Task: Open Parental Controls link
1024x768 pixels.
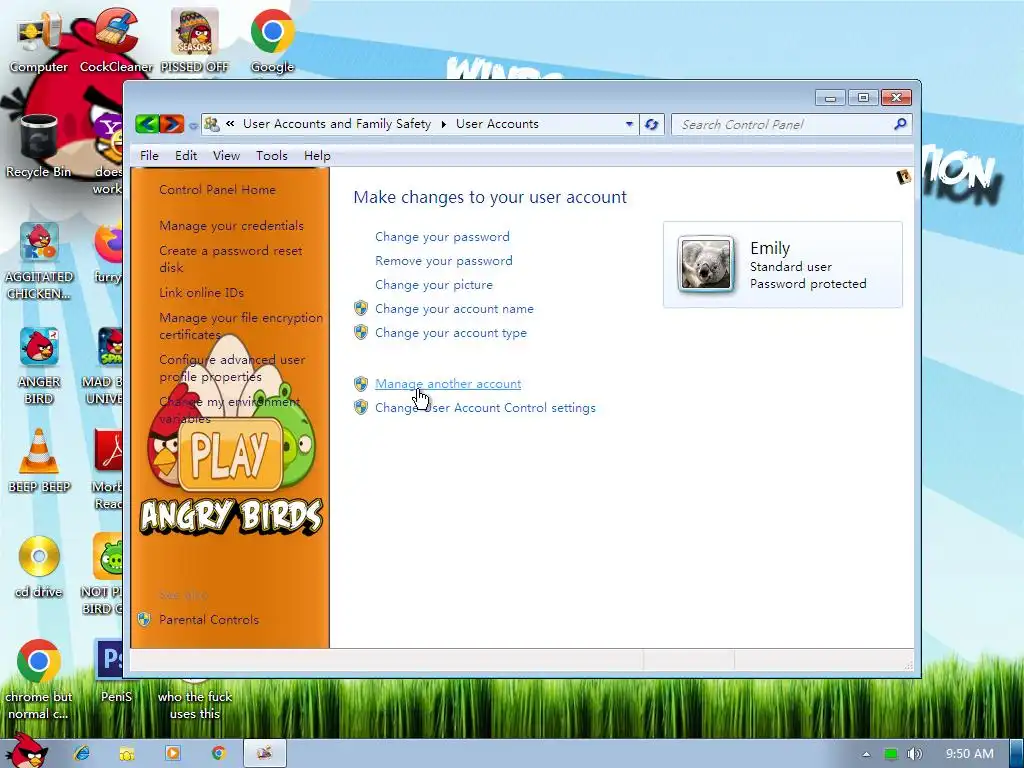Action: 209,619
